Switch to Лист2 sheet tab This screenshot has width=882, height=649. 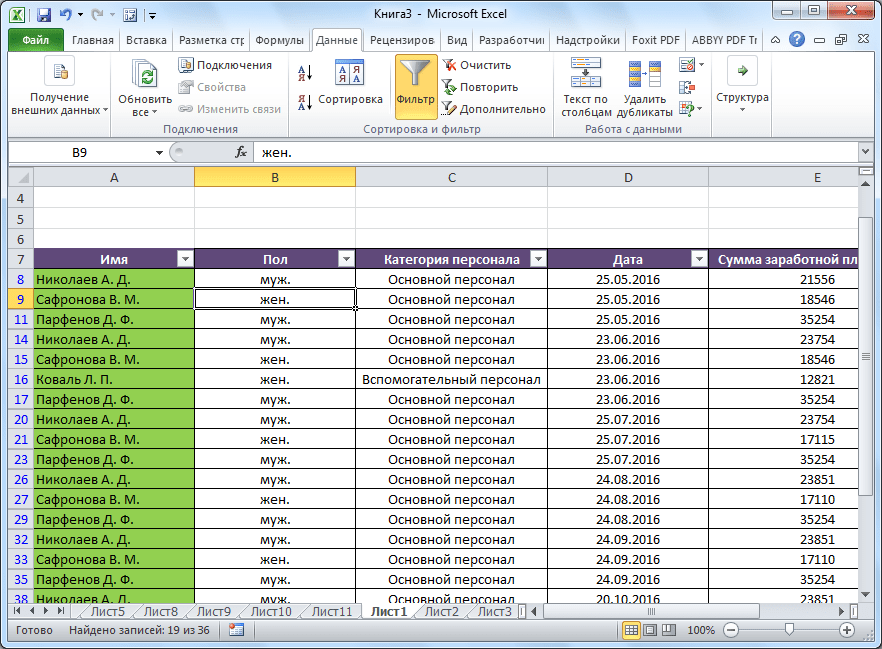pyautogui.click(x=442, y=612)
